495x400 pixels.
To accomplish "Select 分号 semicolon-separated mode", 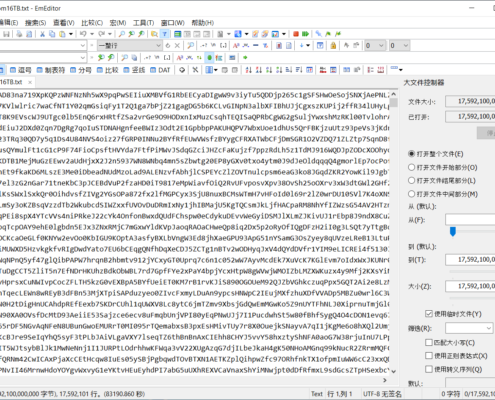I will click(x=81, y=70).
